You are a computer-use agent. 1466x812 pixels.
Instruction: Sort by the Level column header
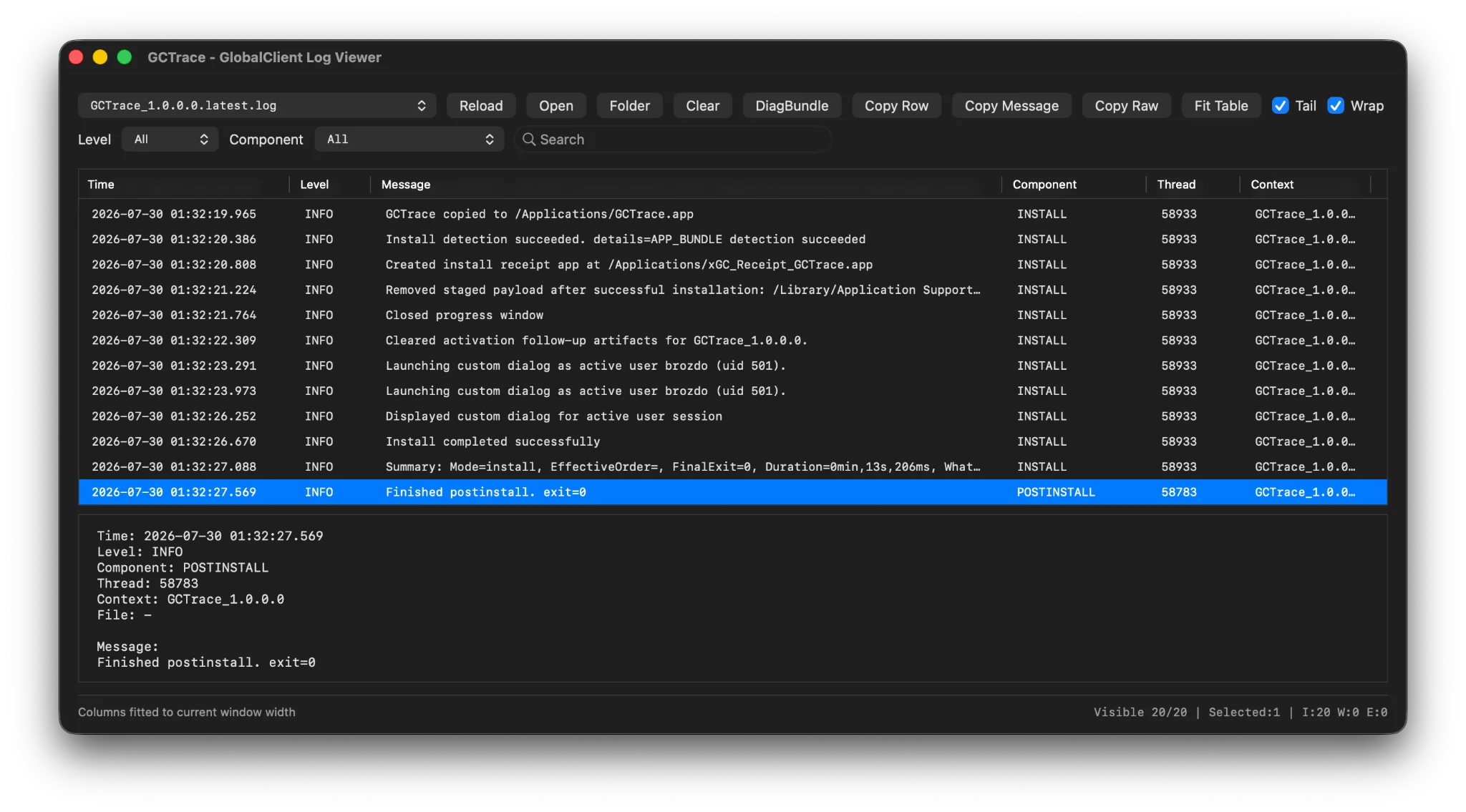tap(330, 185)
